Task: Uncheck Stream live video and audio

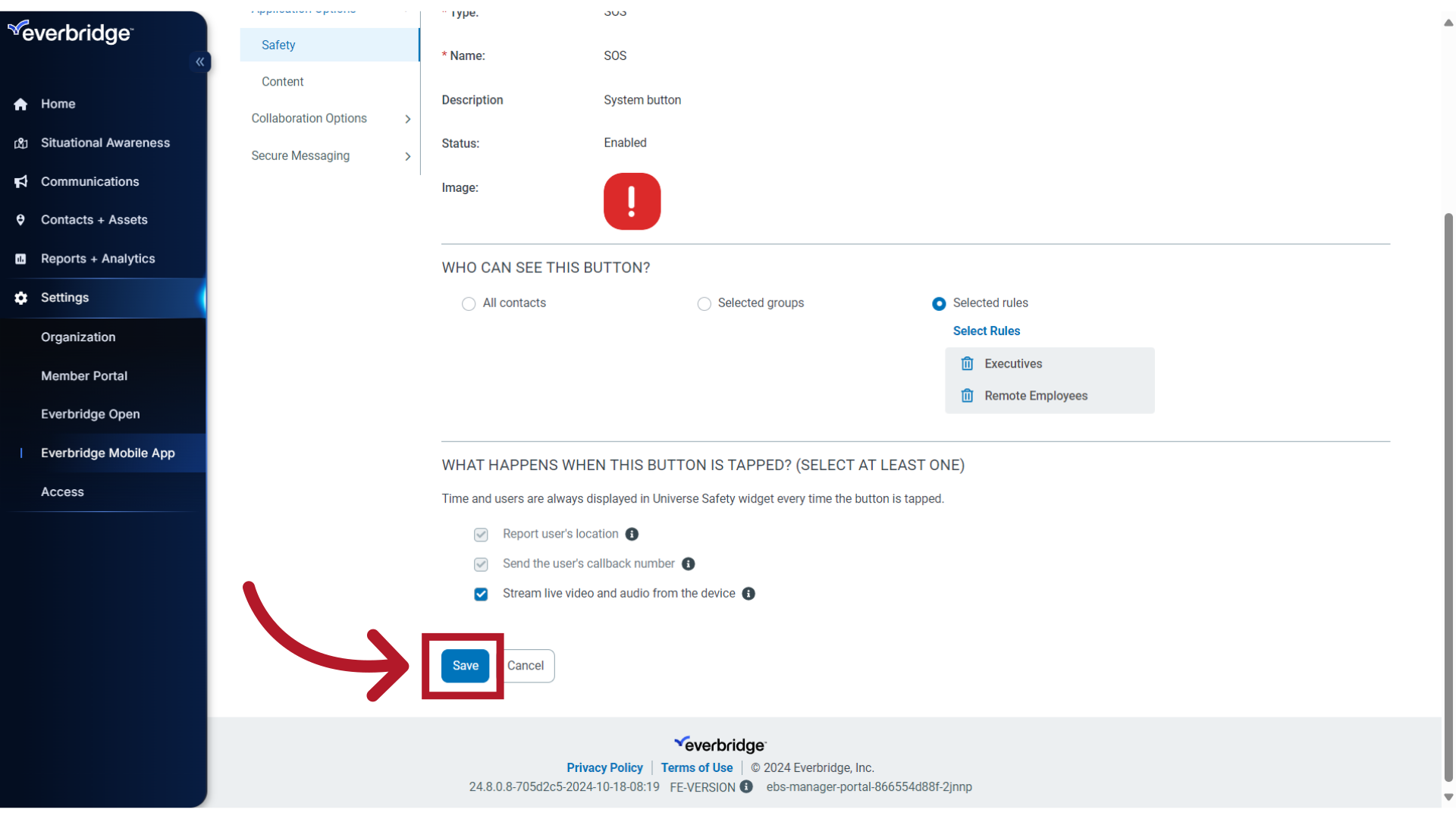Action: click(x=481, y=594)
